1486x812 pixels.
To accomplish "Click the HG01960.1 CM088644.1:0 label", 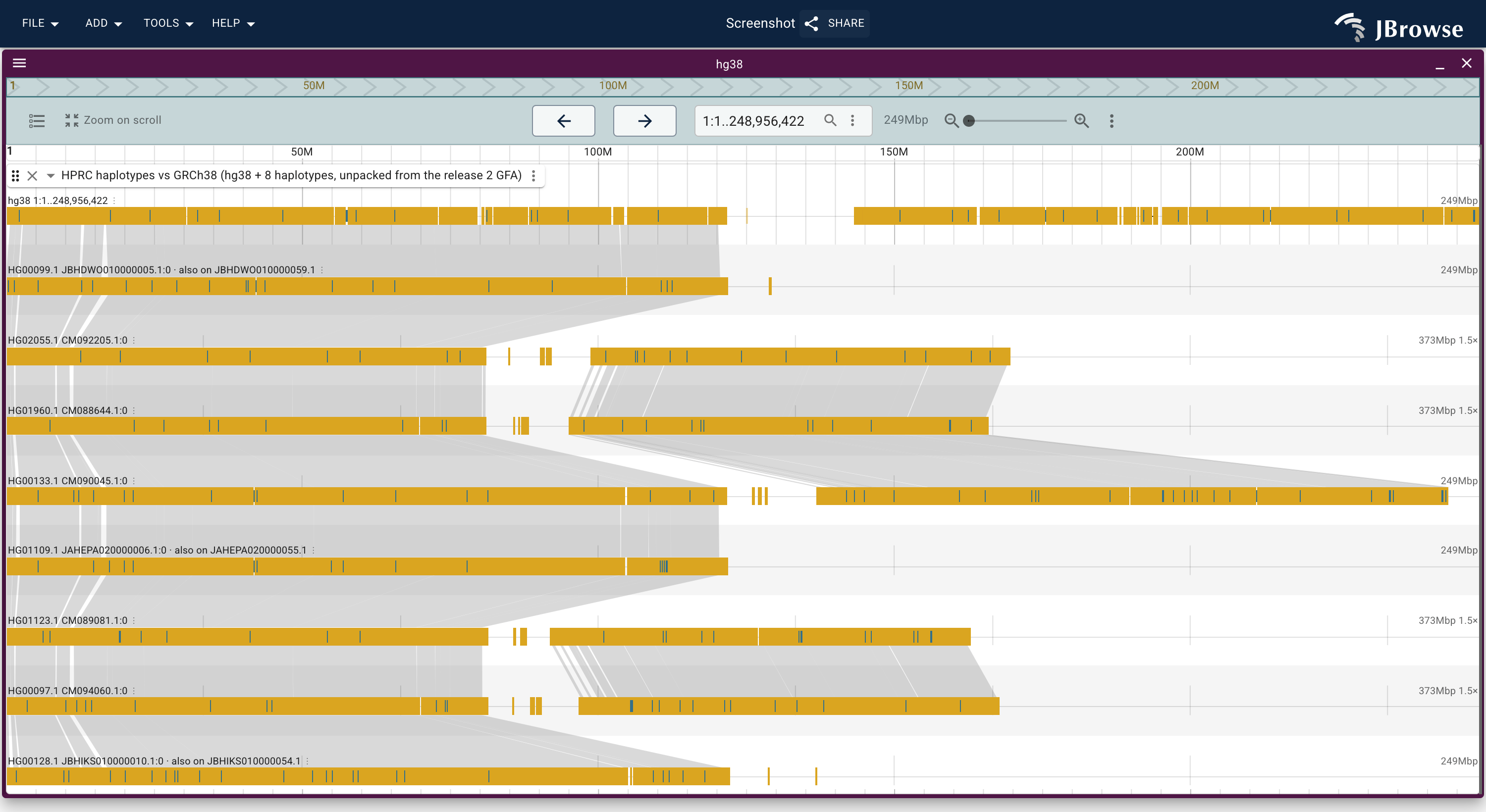I will click(x=67, y=410).
